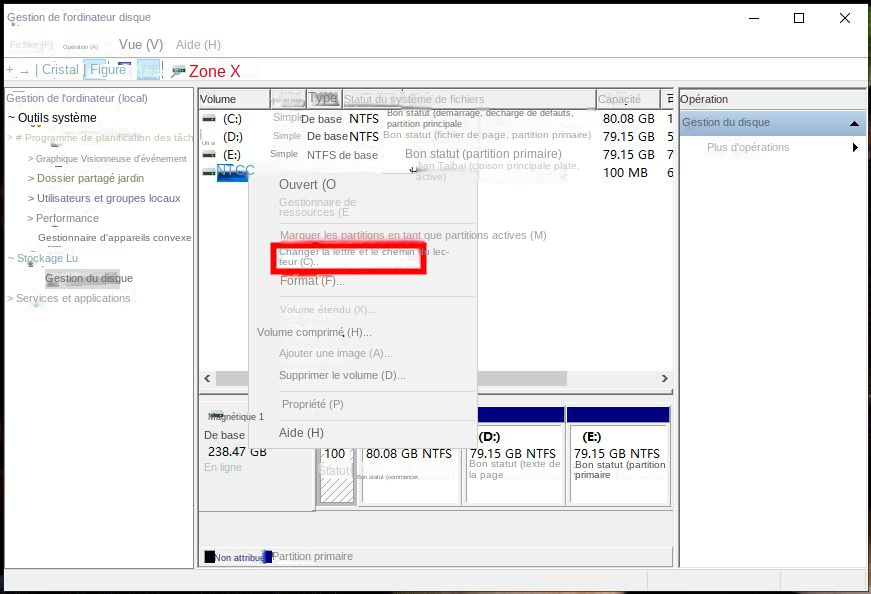
Task: Select Format (F) in the context menu
Action: pyautogui.click(x=312, y=281)
